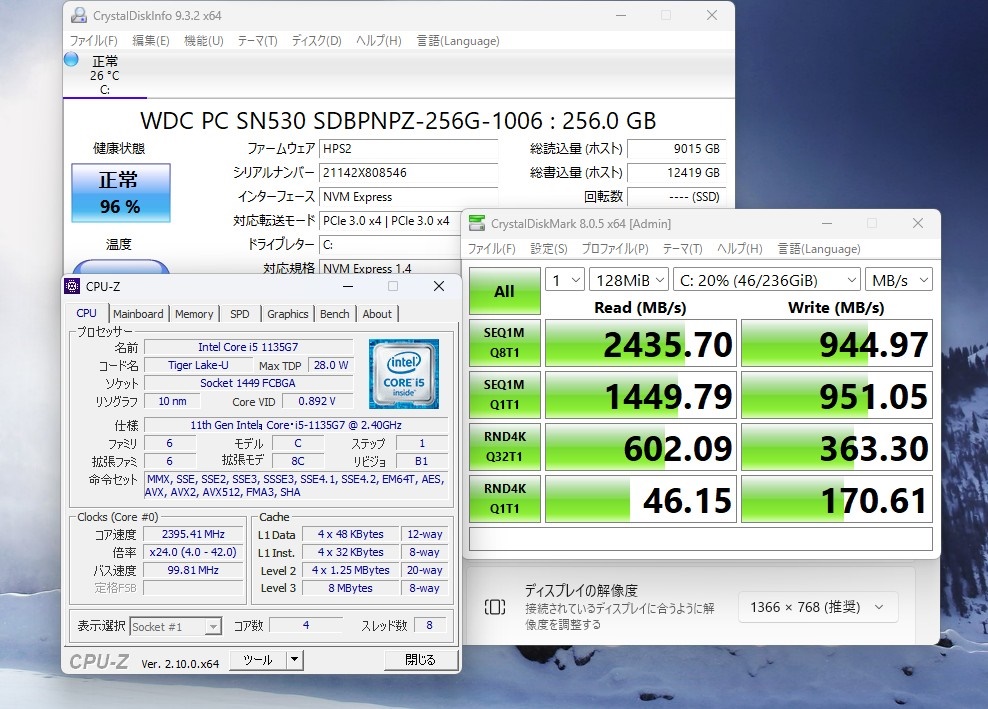The image size is (988, 709).
Task: Switch to the Graphics tab in CPU-Z
Action: (287, 314)
